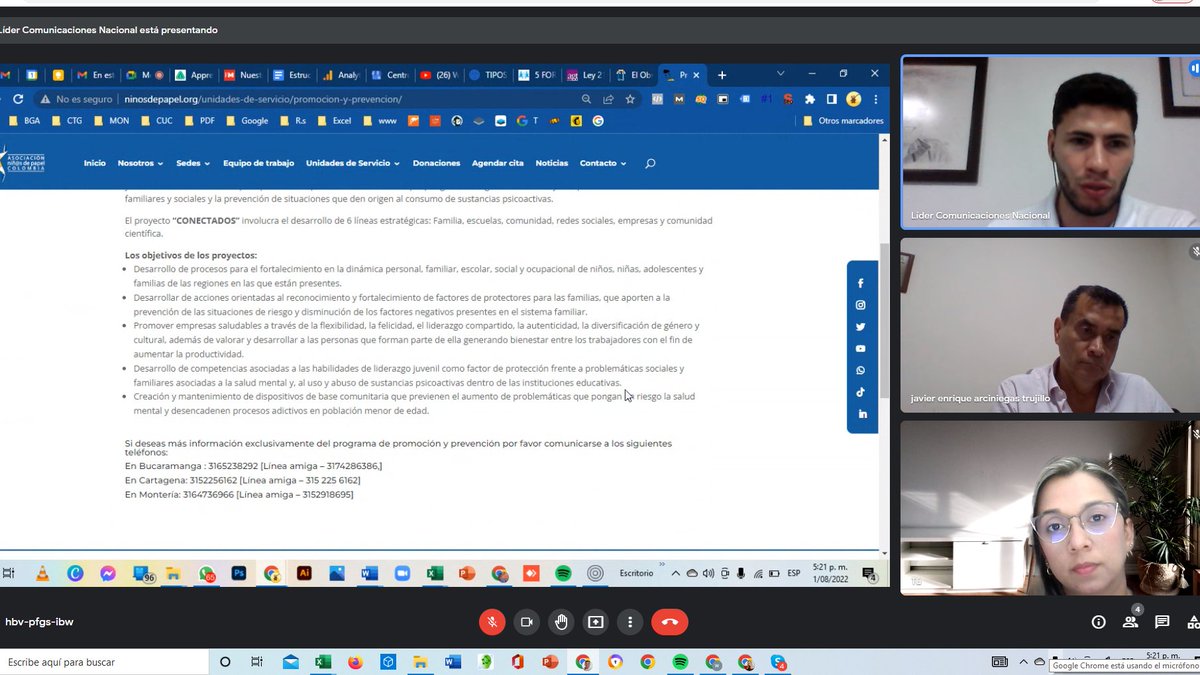Raise hand in the Meet call
The width and height of the screenshot is (1200, 675).
(x=561, y=622)
